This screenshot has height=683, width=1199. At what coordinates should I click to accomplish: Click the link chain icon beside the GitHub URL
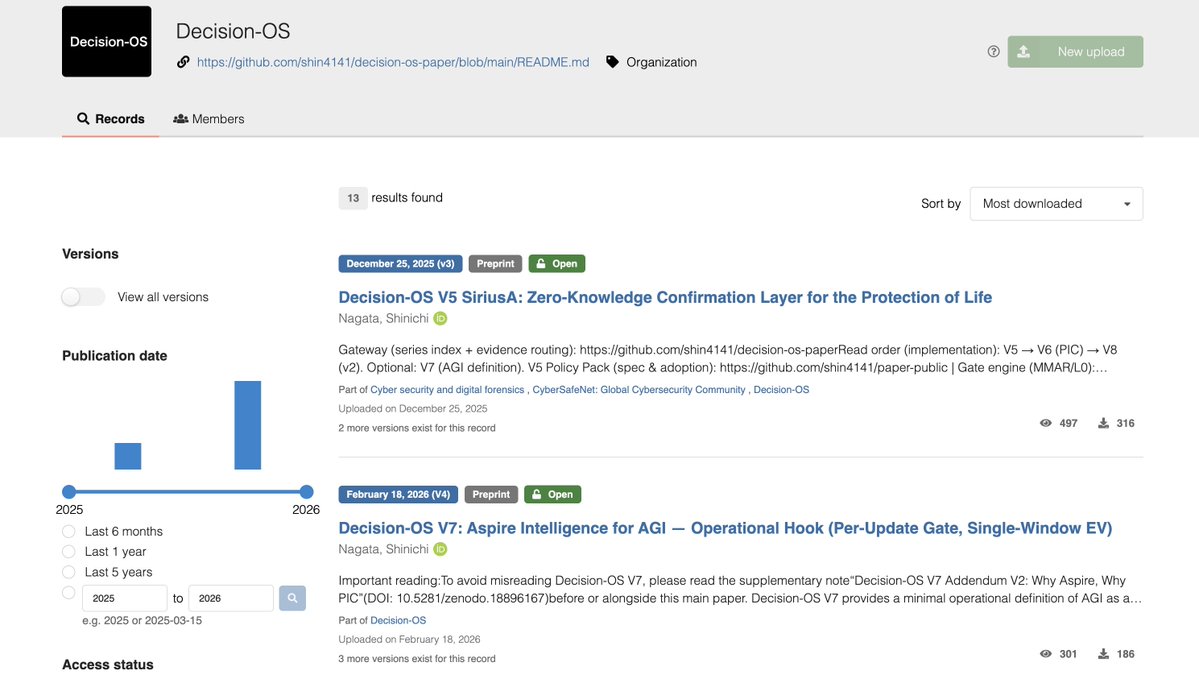point(183,62)
